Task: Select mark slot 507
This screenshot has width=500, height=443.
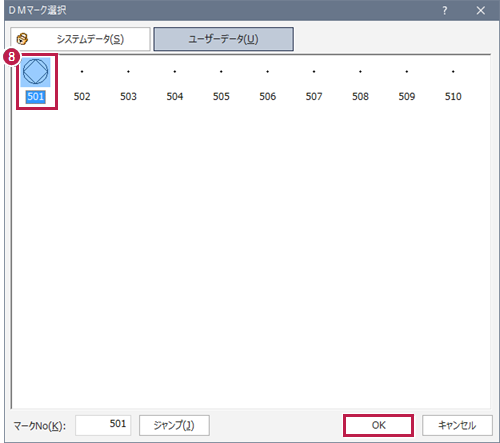Action: 314,83
